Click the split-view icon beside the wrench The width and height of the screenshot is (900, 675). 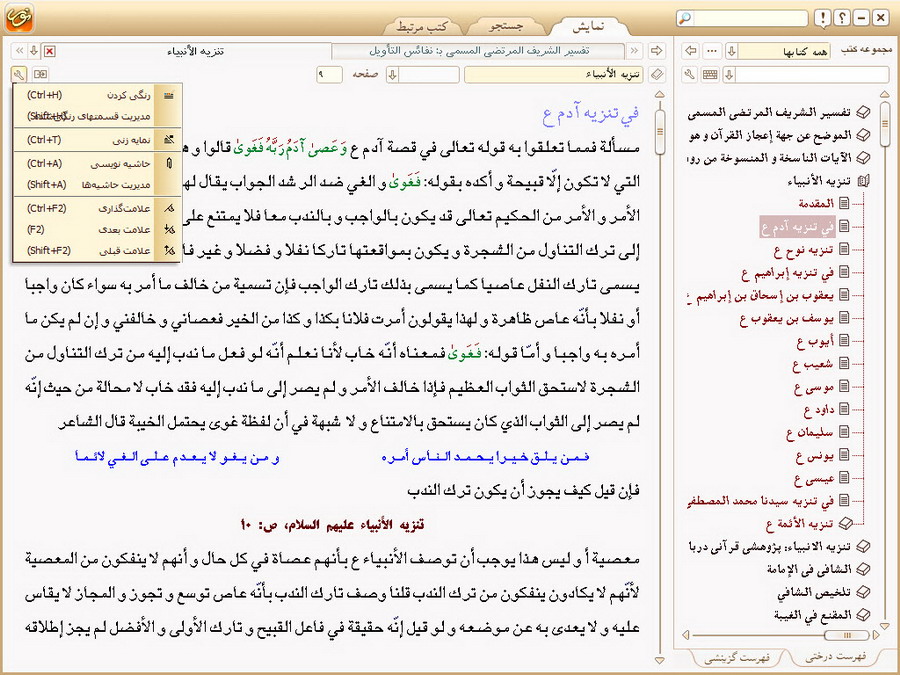click(40, 74)
